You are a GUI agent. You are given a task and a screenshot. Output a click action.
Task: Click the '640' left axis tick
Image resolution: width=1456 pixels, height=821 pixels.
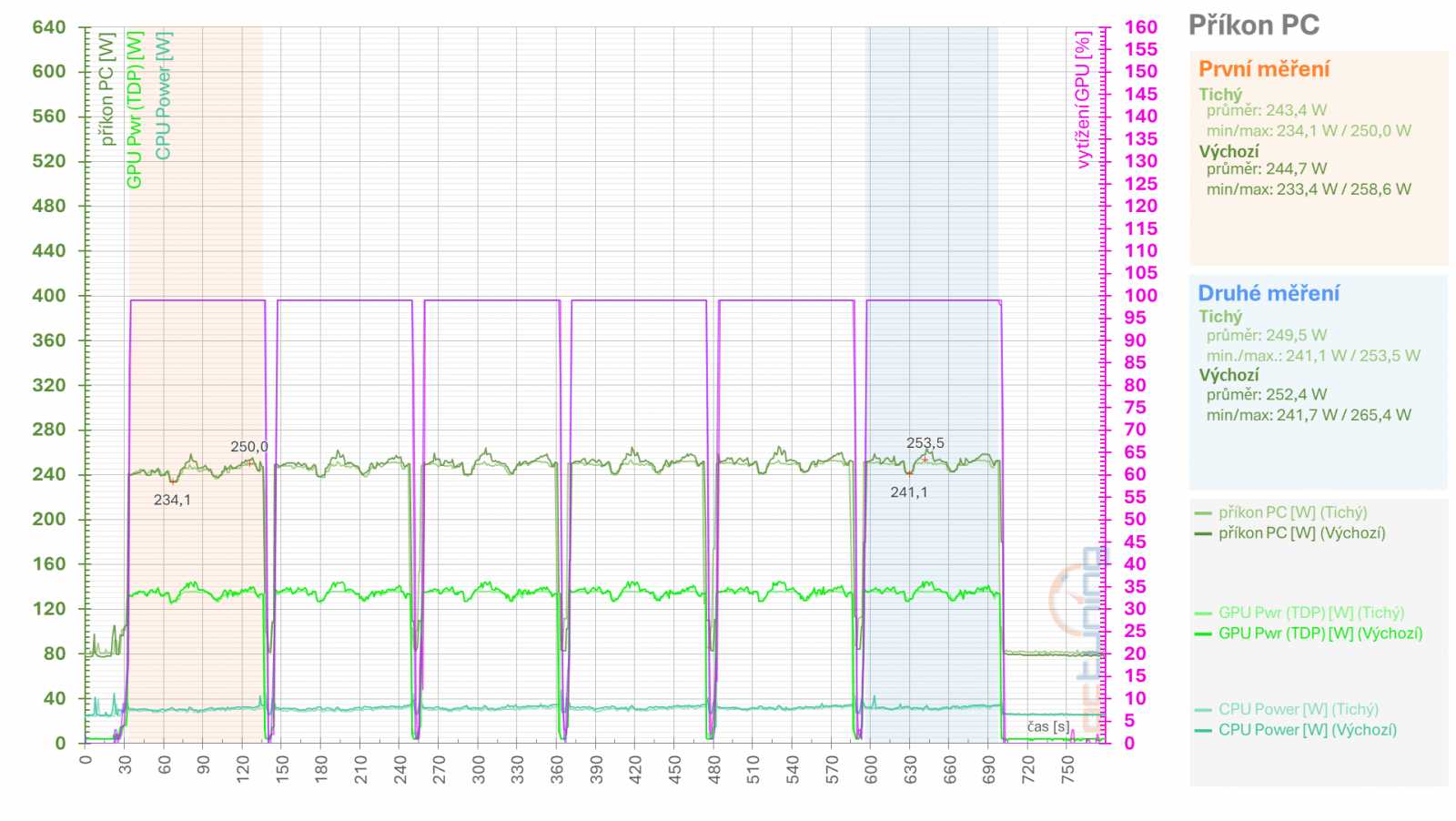click(49, 27)
